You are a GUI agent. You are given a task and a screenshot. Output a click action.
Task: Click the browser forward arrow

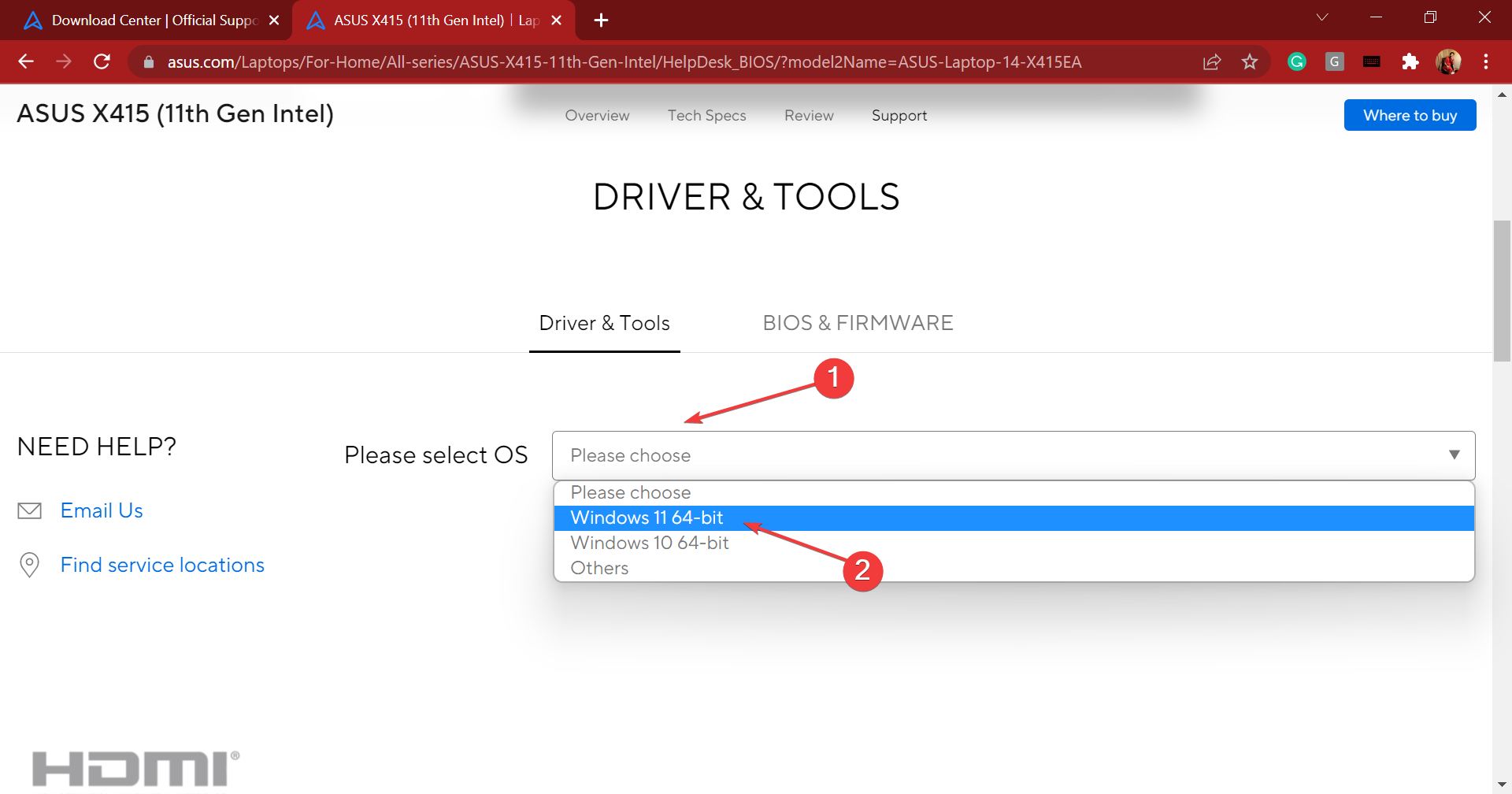[x=64, y=61]
